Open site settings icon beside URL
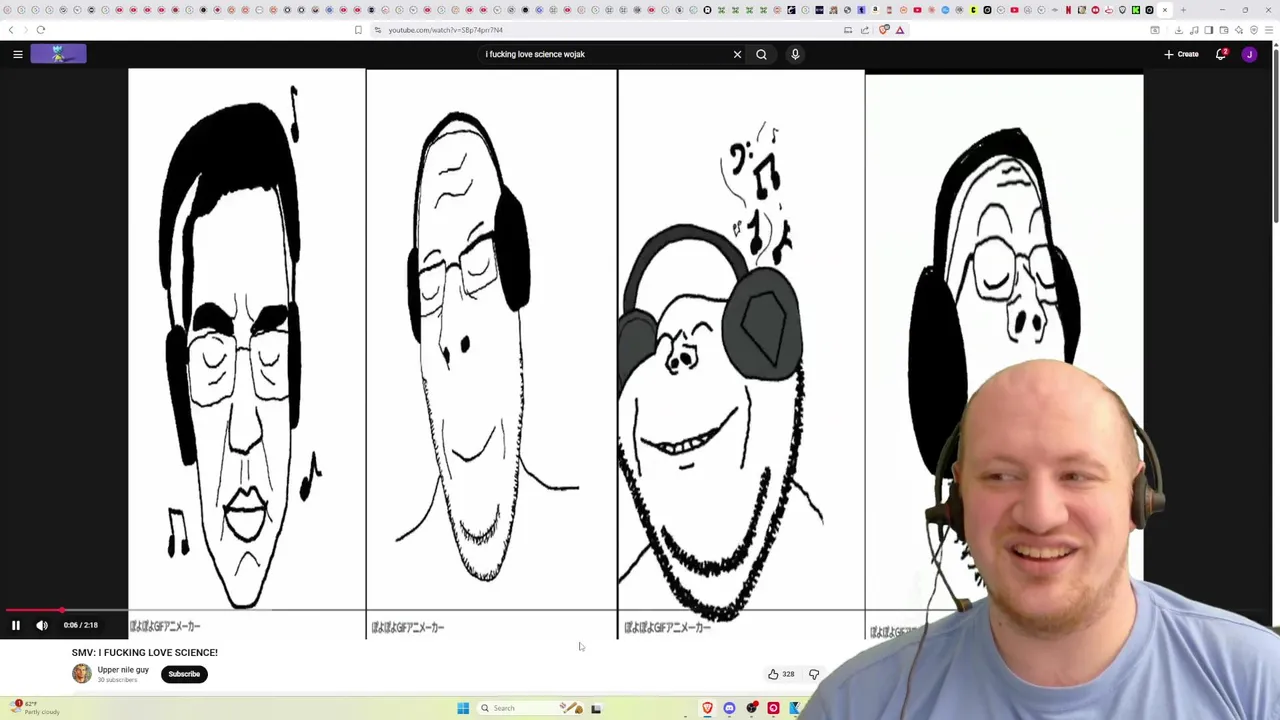This screenshot has width=1280, height=720. [377, 30]
